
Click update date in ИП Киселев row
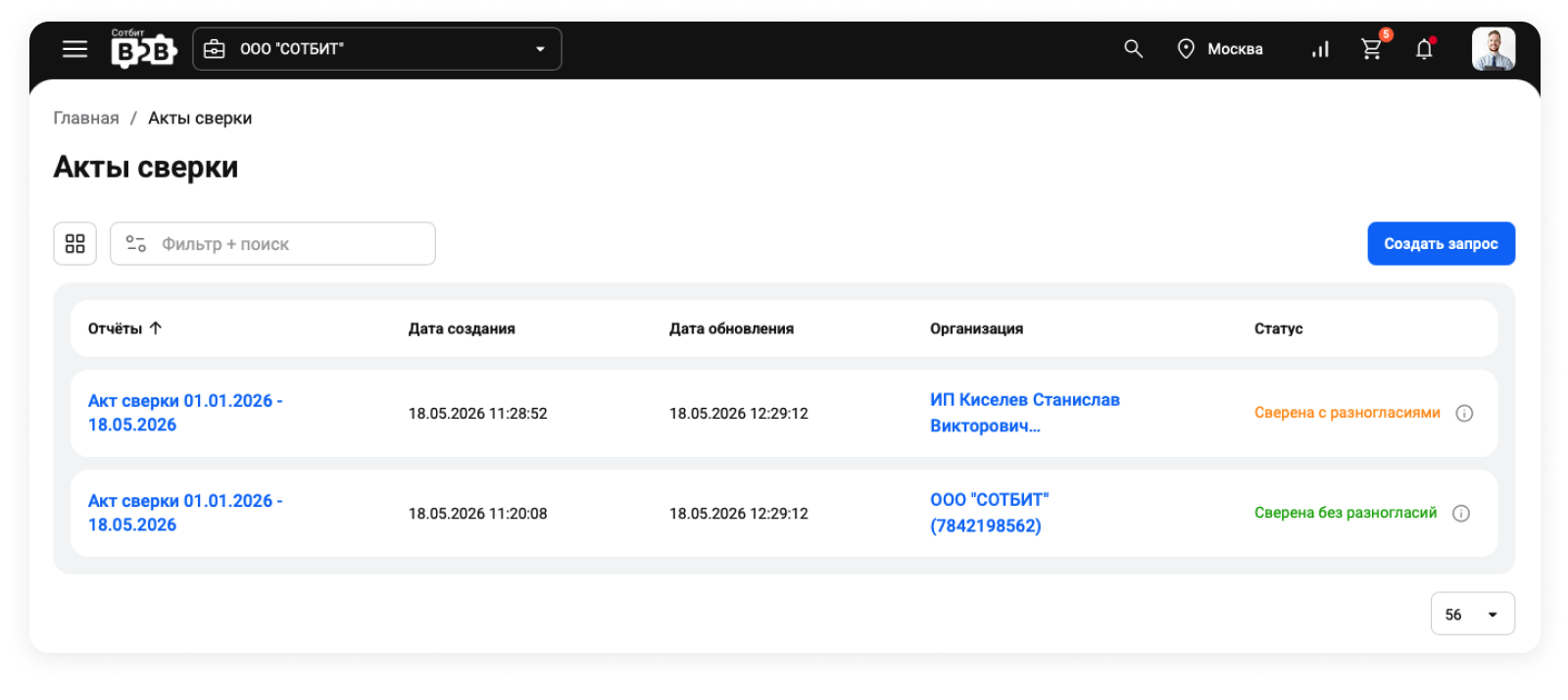[739, 414]
